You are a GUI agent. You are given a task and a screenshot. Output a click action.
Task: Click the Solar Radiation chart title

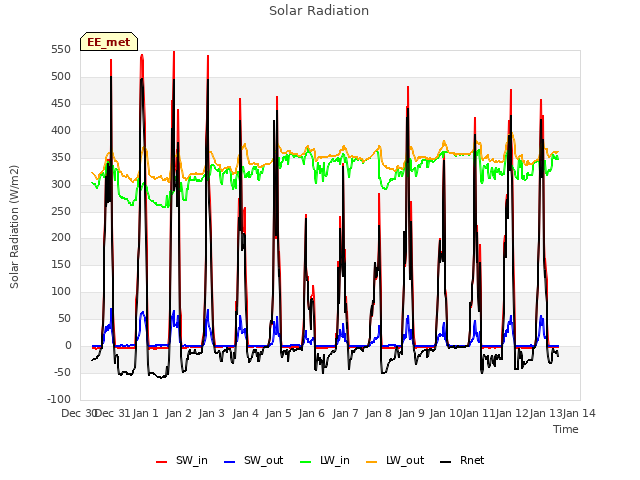coord(319,11)
